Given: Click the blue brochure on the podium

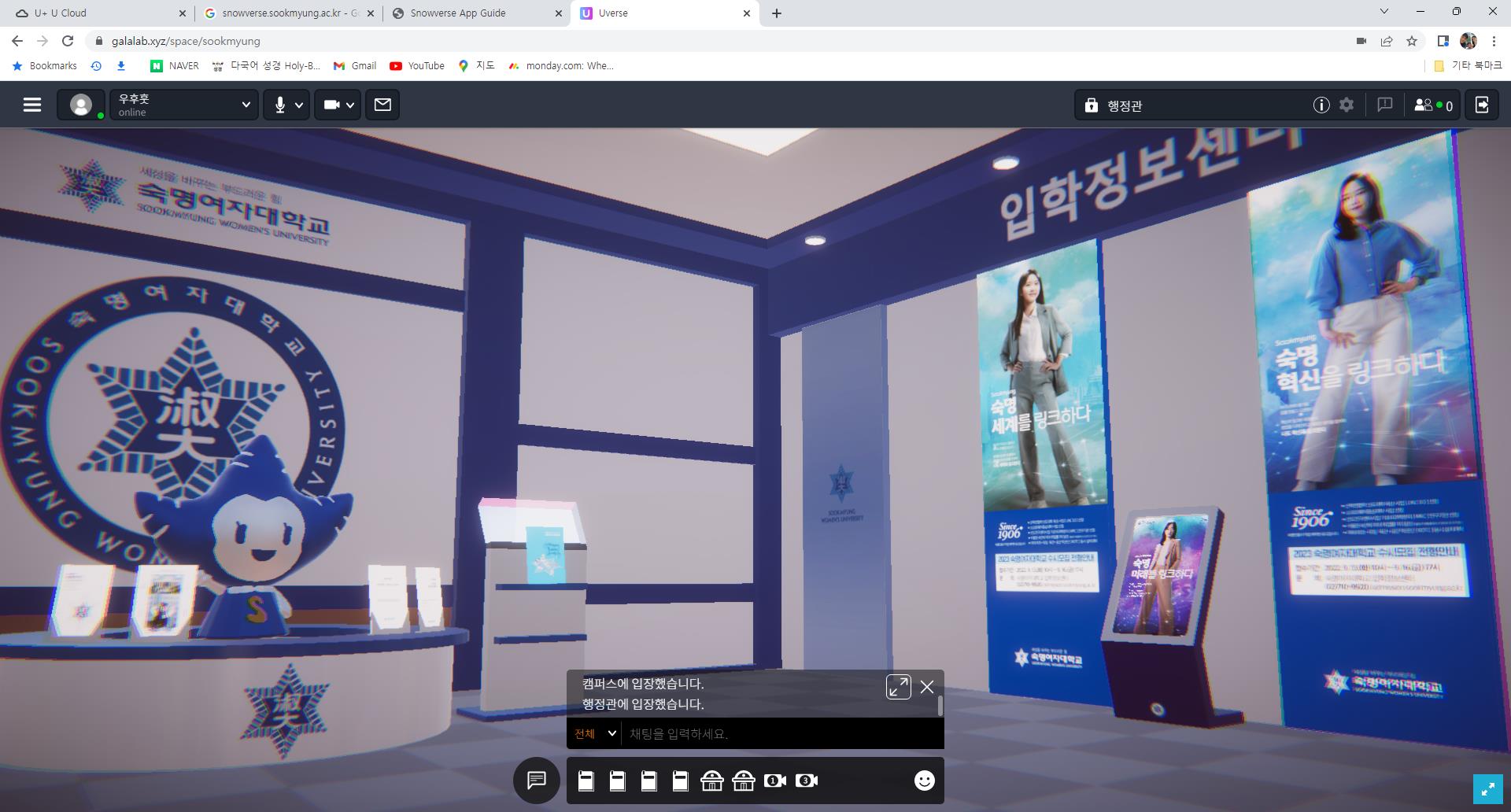Looking at the screenshot, I should coord(545,555).
